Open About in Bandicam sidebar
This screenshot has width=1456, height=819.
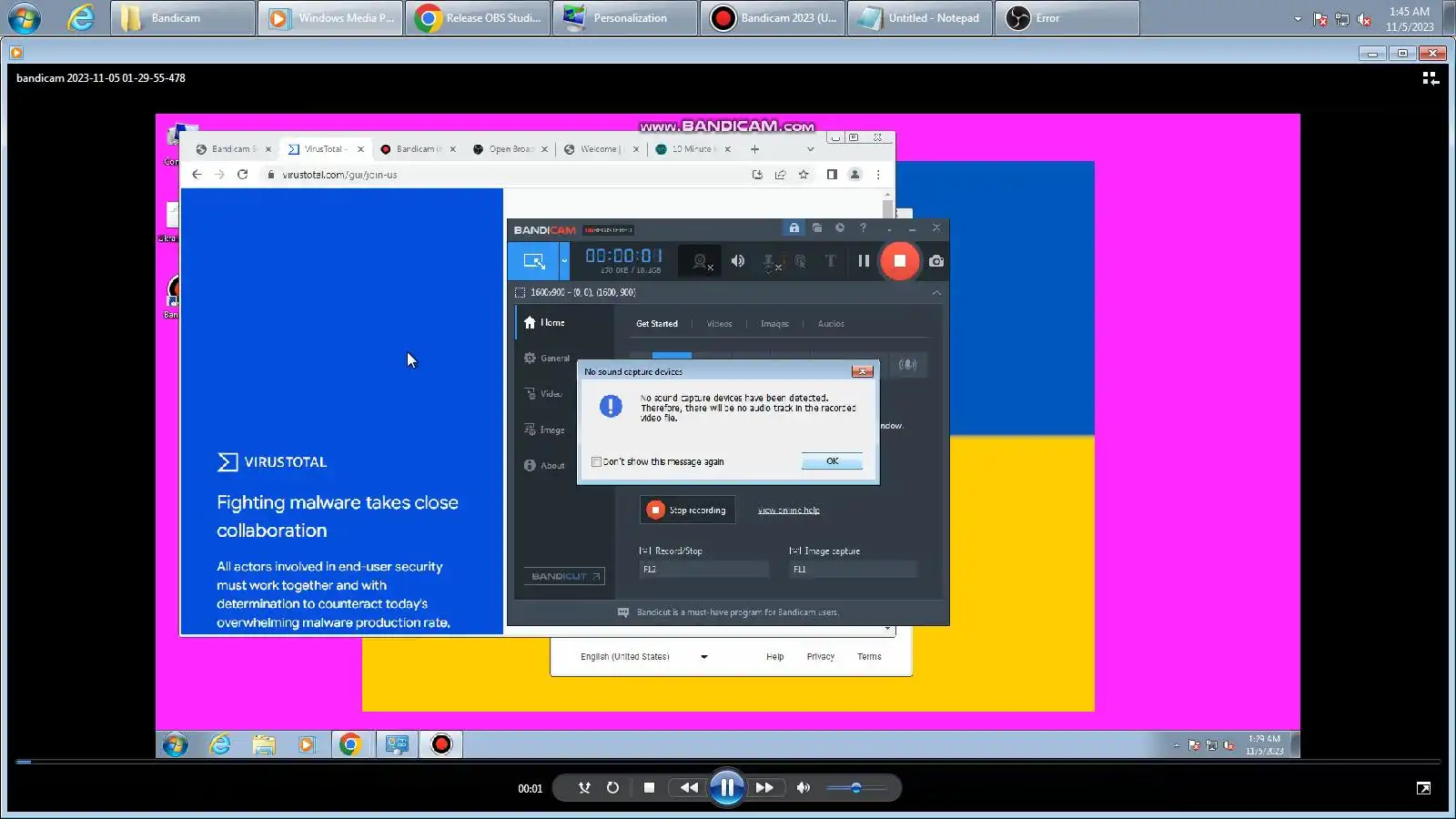point(545,466)
